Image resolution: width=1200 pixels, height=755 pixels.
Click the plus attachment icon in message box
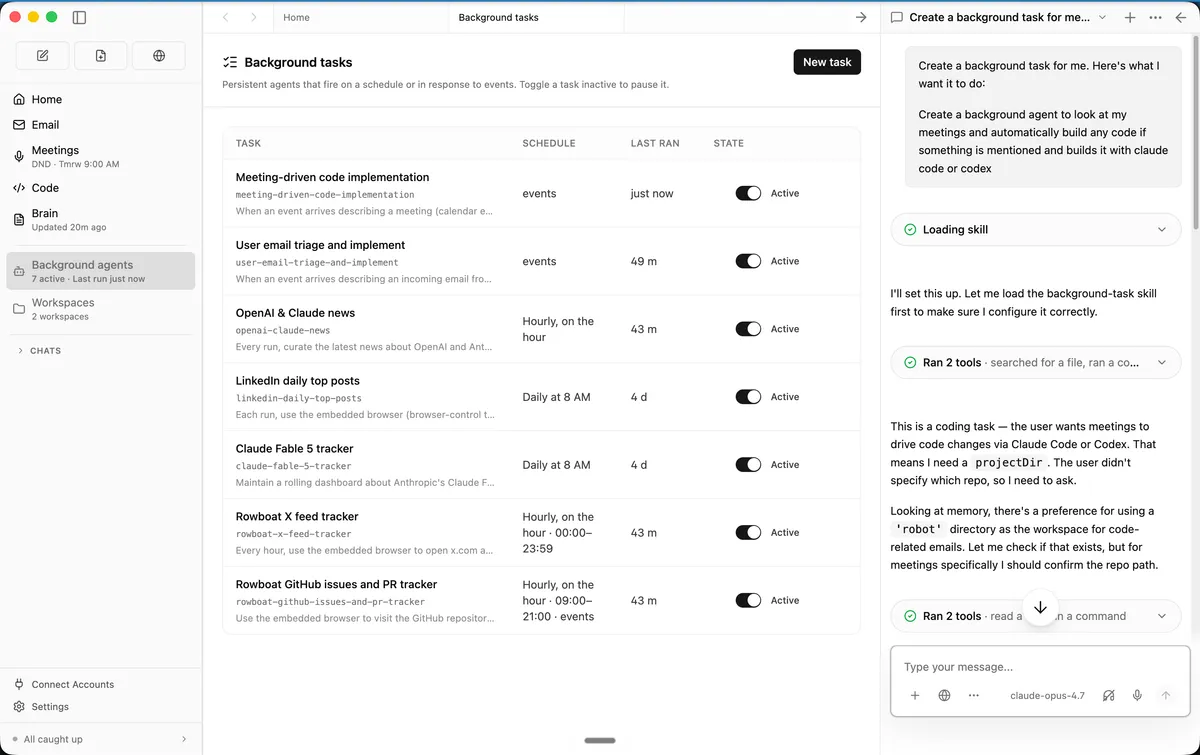(x=914, y=695)
